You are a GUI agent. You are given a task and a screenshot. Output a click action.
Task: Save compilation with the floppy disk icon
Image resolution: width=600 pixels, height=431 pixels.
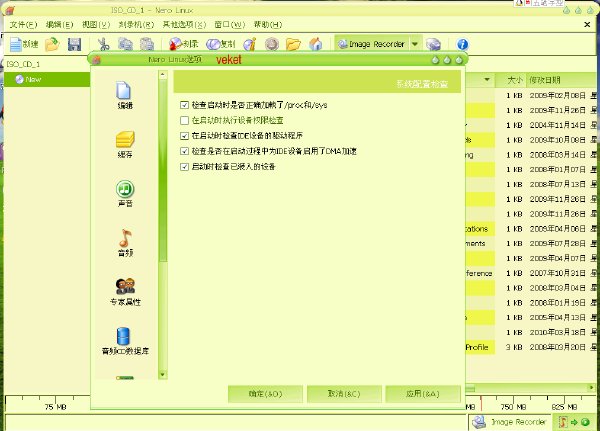(74, 44)
